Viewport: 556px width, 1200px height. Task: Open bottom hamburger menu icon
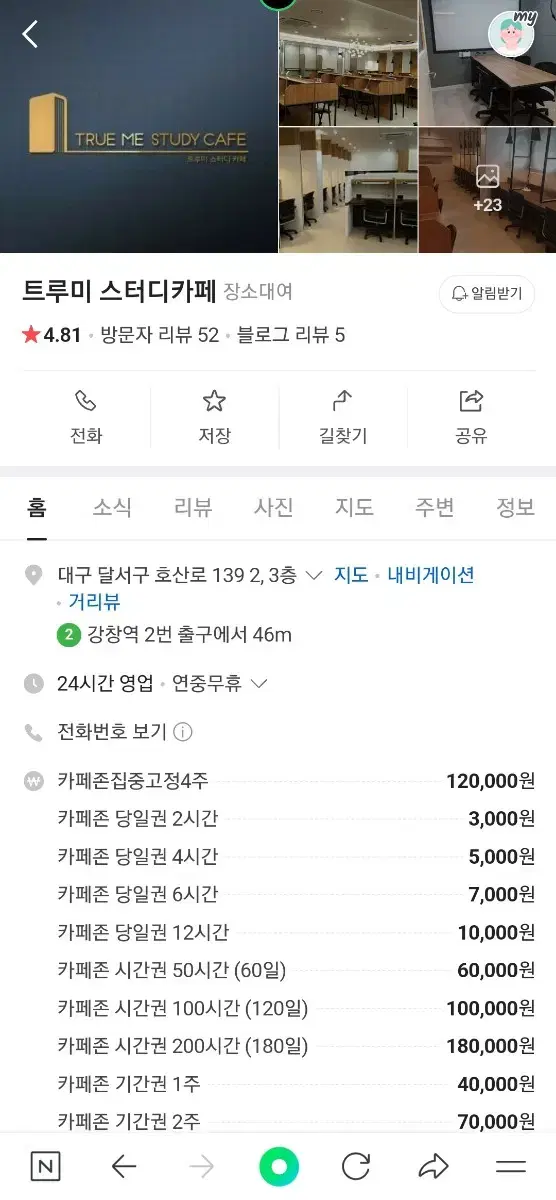point(511,1166)
